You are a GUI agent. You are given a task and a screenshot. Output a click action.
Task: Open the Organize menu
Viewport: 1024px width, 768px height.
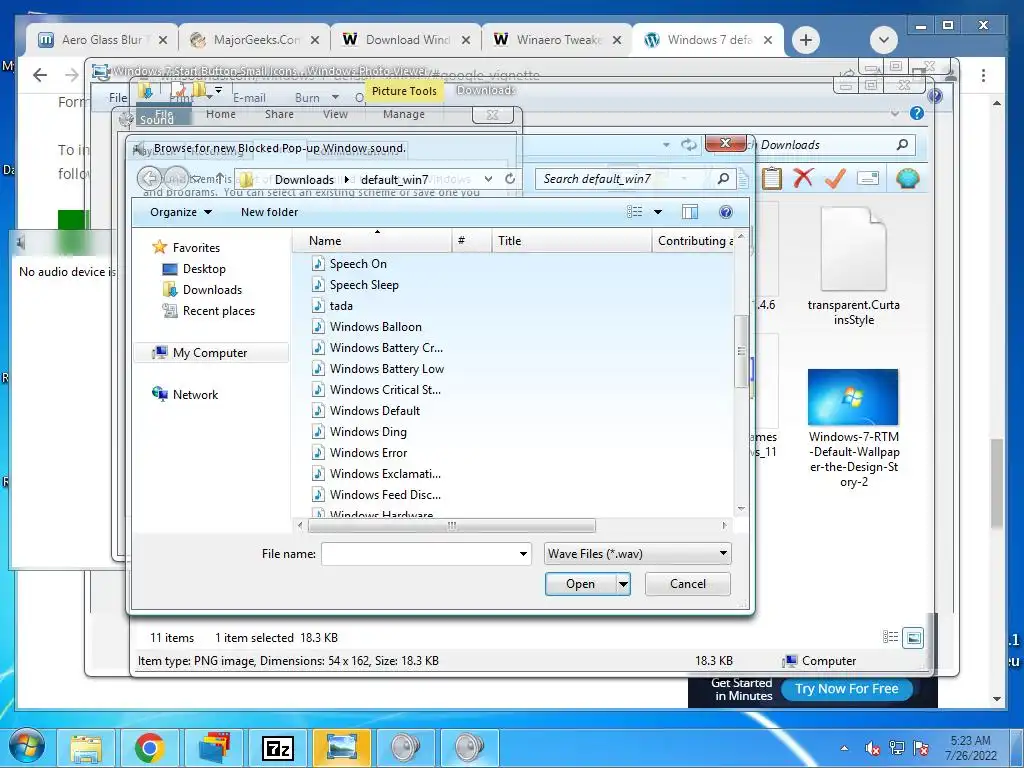(x=181, y=212)
